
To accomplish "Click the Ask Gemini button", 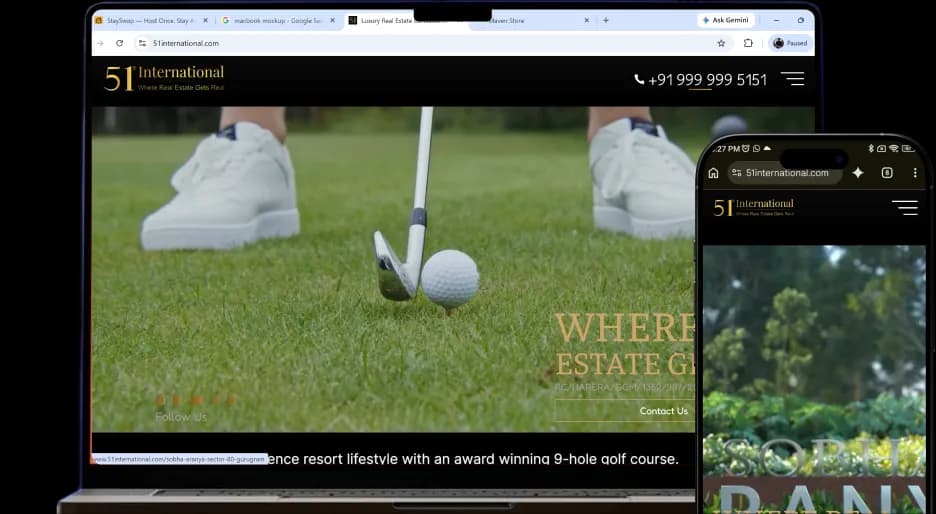I will pos(726,20).
